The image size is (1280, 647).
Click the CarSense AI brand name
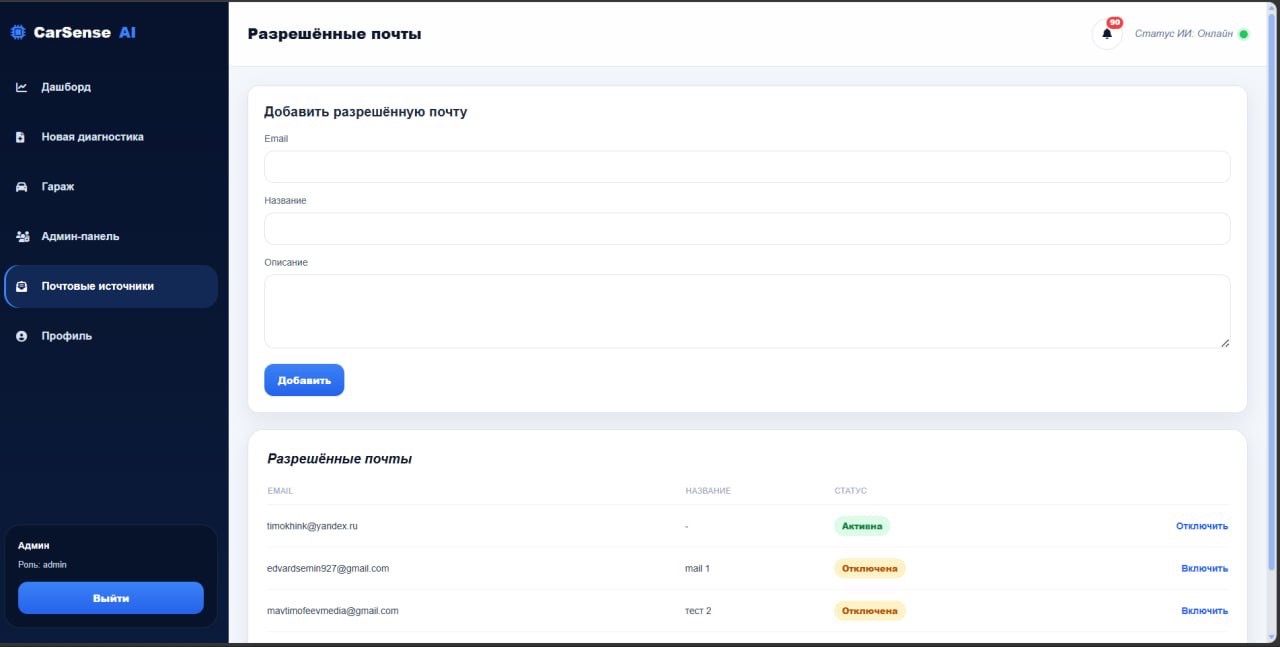point(84,32)
